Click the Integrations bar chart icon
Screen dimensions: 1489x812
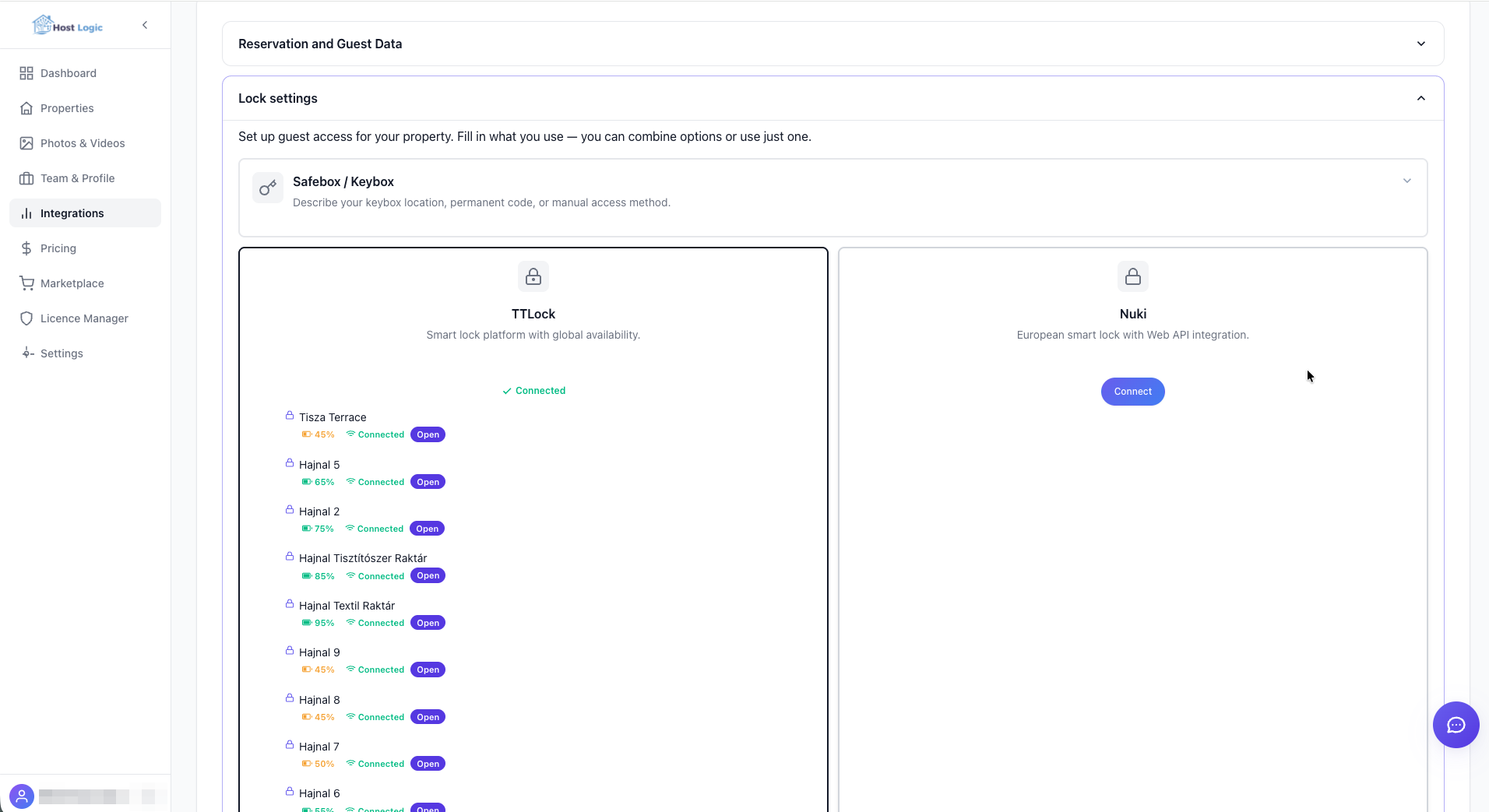[26, 213]
